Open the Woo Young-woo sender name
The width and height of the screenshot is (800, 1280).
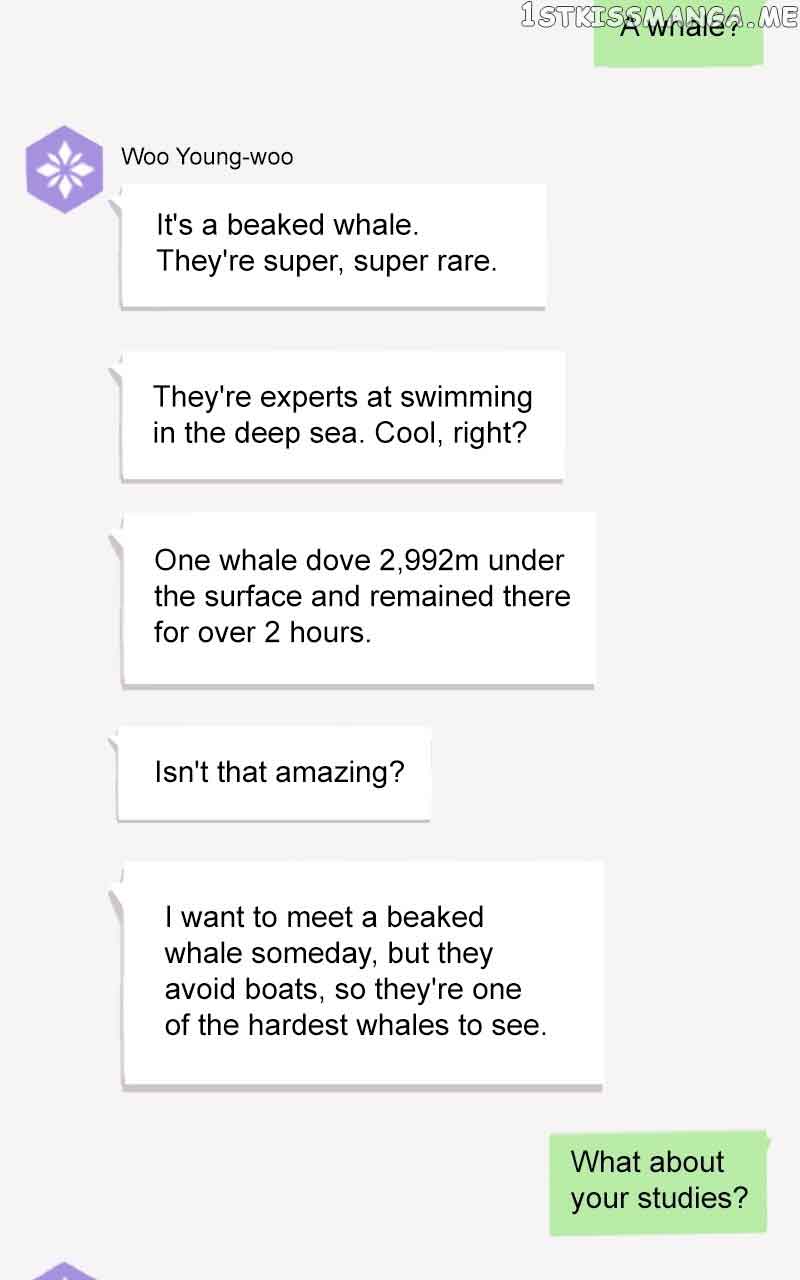(x=207, y=157)
